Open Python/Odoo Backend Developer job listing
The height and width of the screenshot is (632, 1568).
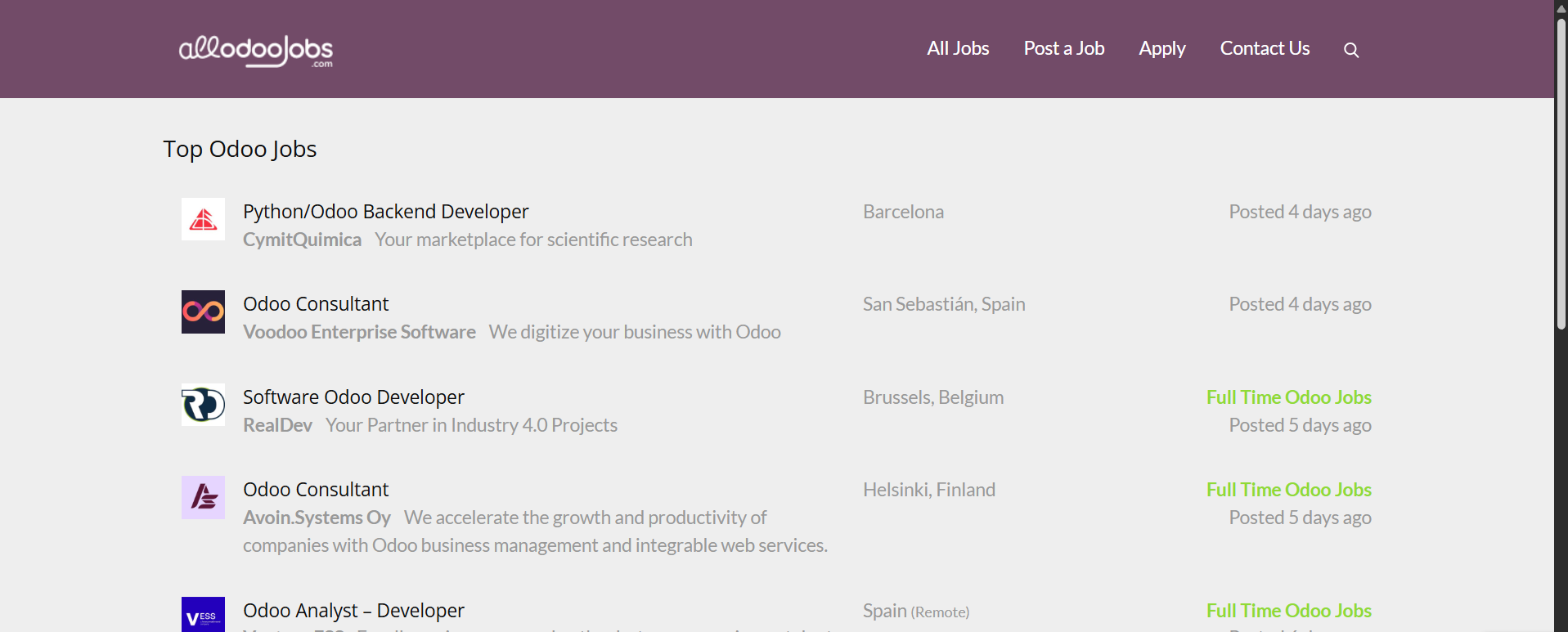click(x=385, y=212)
